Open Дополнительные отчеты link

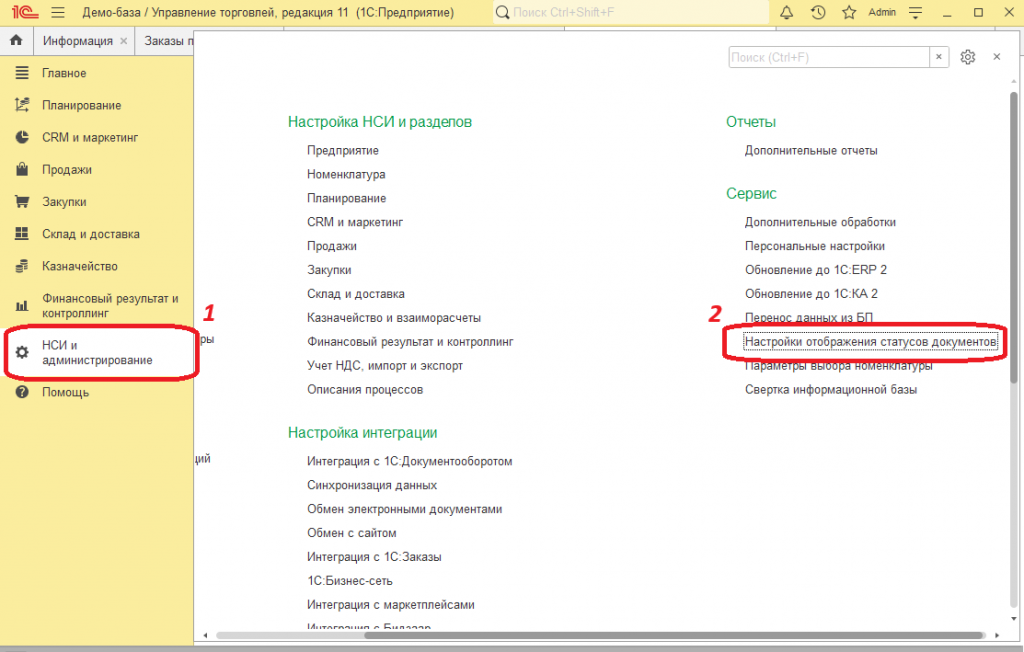point(811,150)
